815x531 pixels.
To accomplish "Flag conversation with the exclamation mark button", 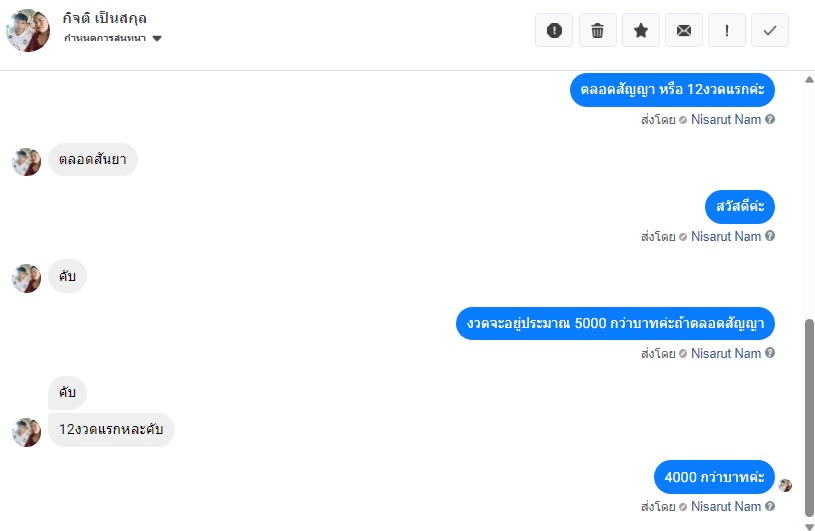I will (x=727, y=31).
